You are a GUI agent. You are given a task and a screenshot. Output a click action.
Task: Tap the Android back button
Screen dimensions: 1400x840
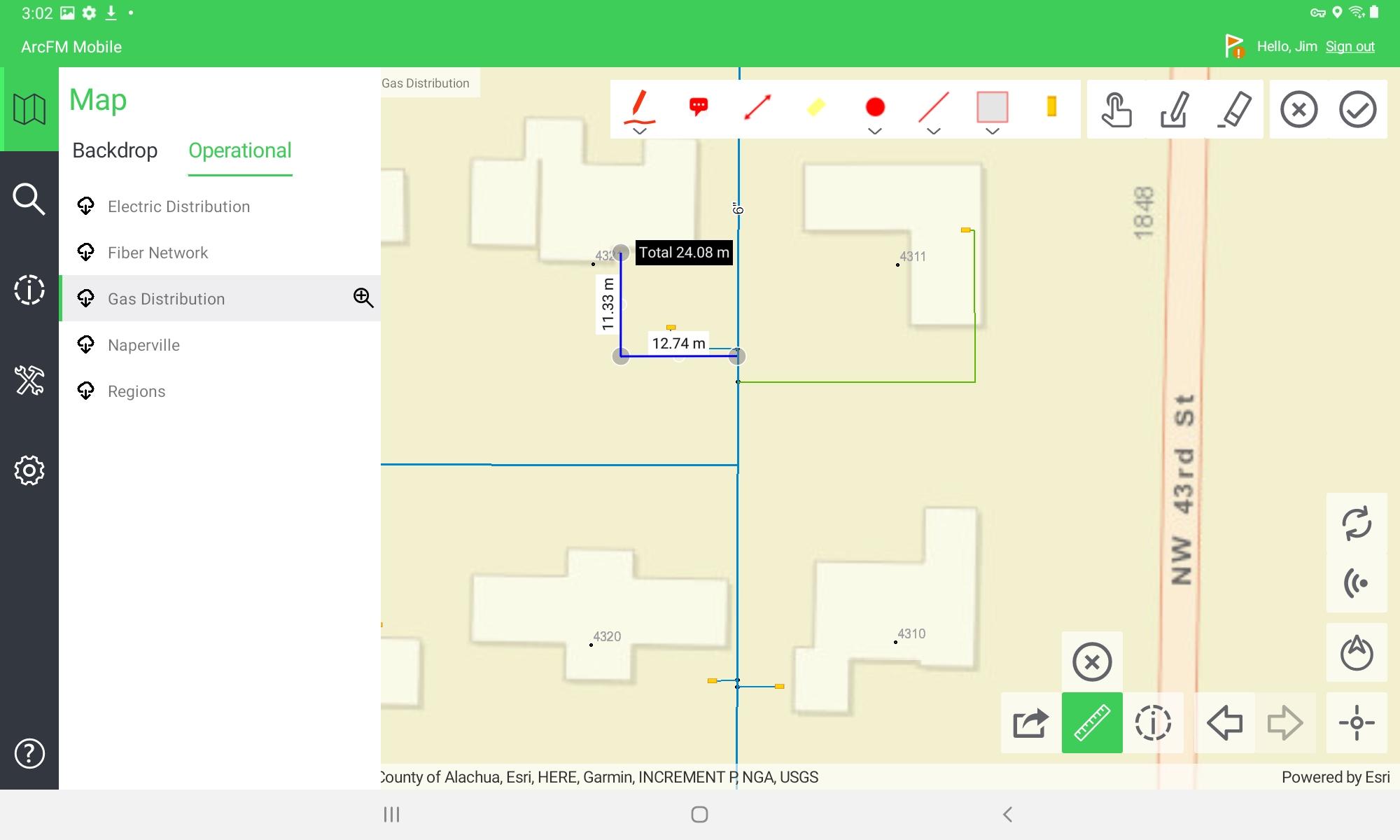pyautogui.click(x=1007, y=814)
